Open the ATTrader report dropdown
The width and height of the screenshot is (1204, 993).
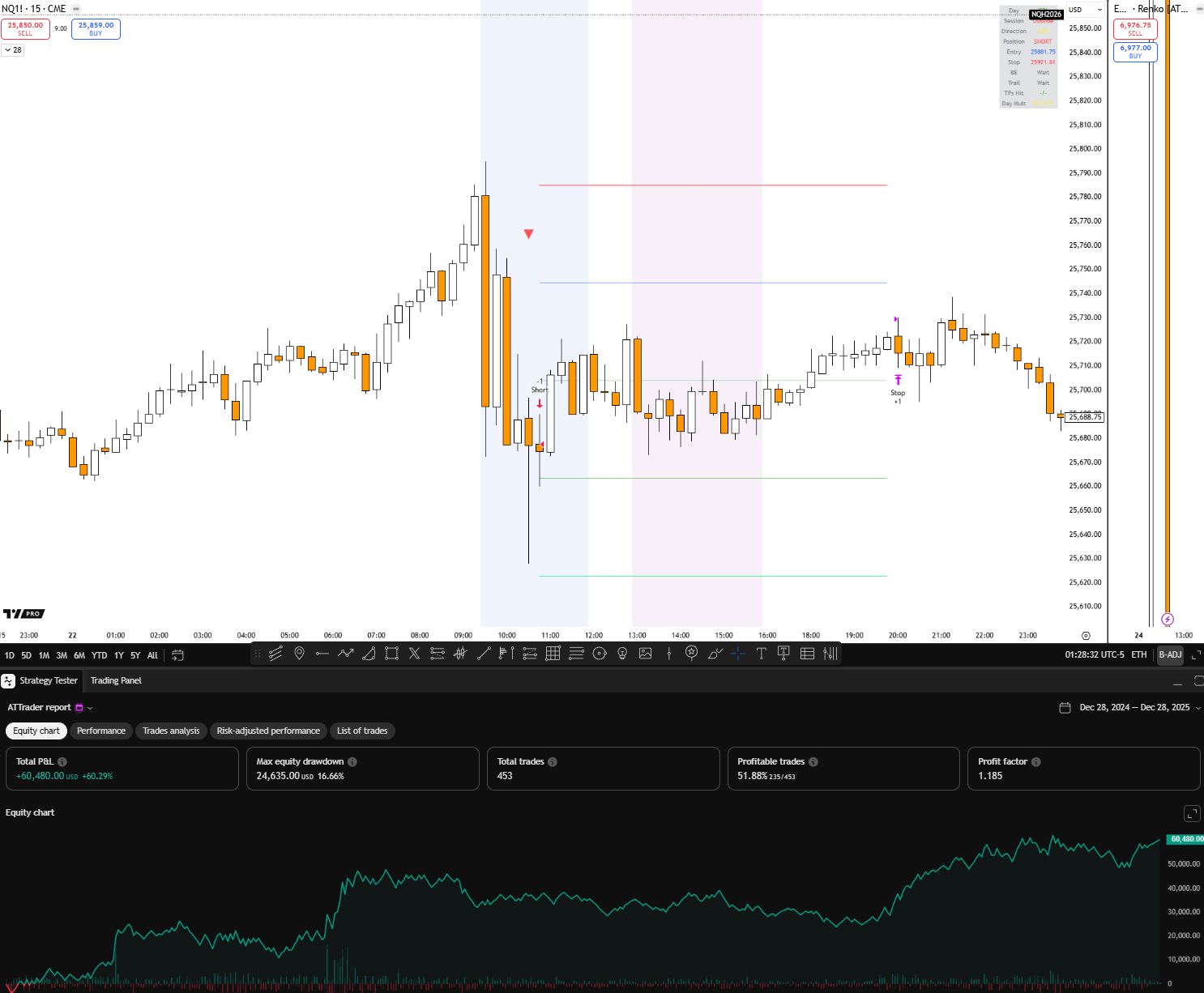(x=88, y=707)
